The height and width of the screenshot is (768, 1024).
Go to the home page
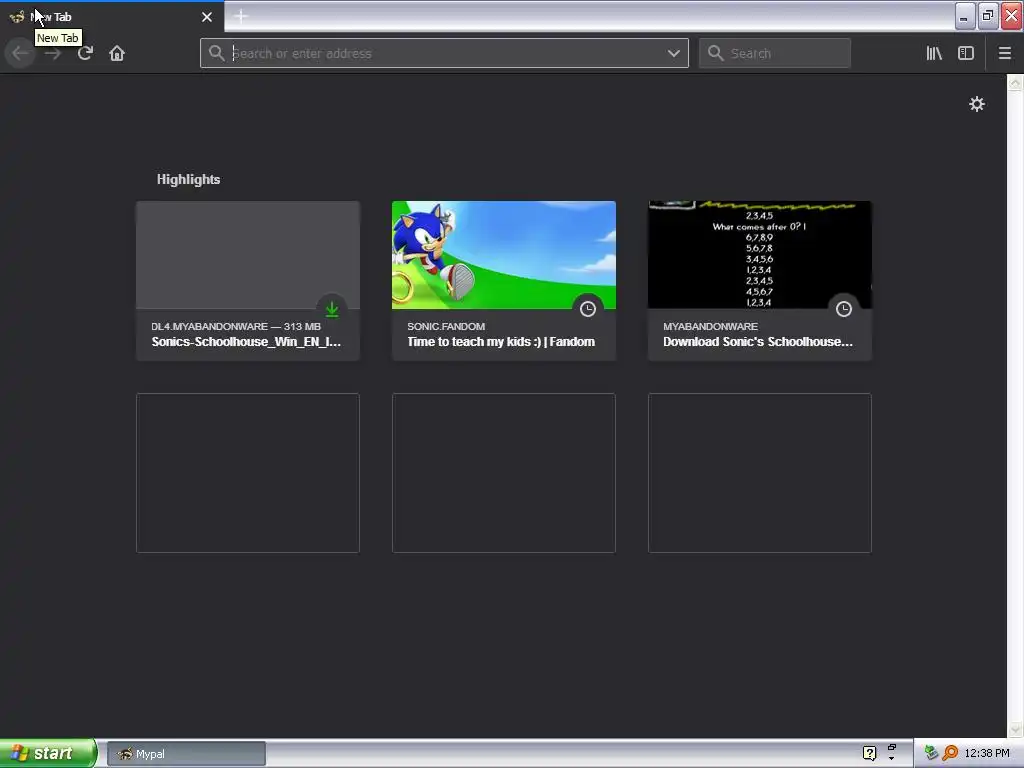click(117, 54)
